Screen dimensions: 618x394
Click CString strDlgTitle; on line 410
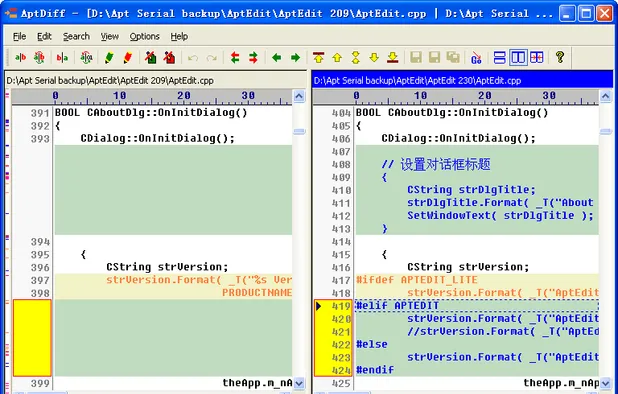[471, 190]
